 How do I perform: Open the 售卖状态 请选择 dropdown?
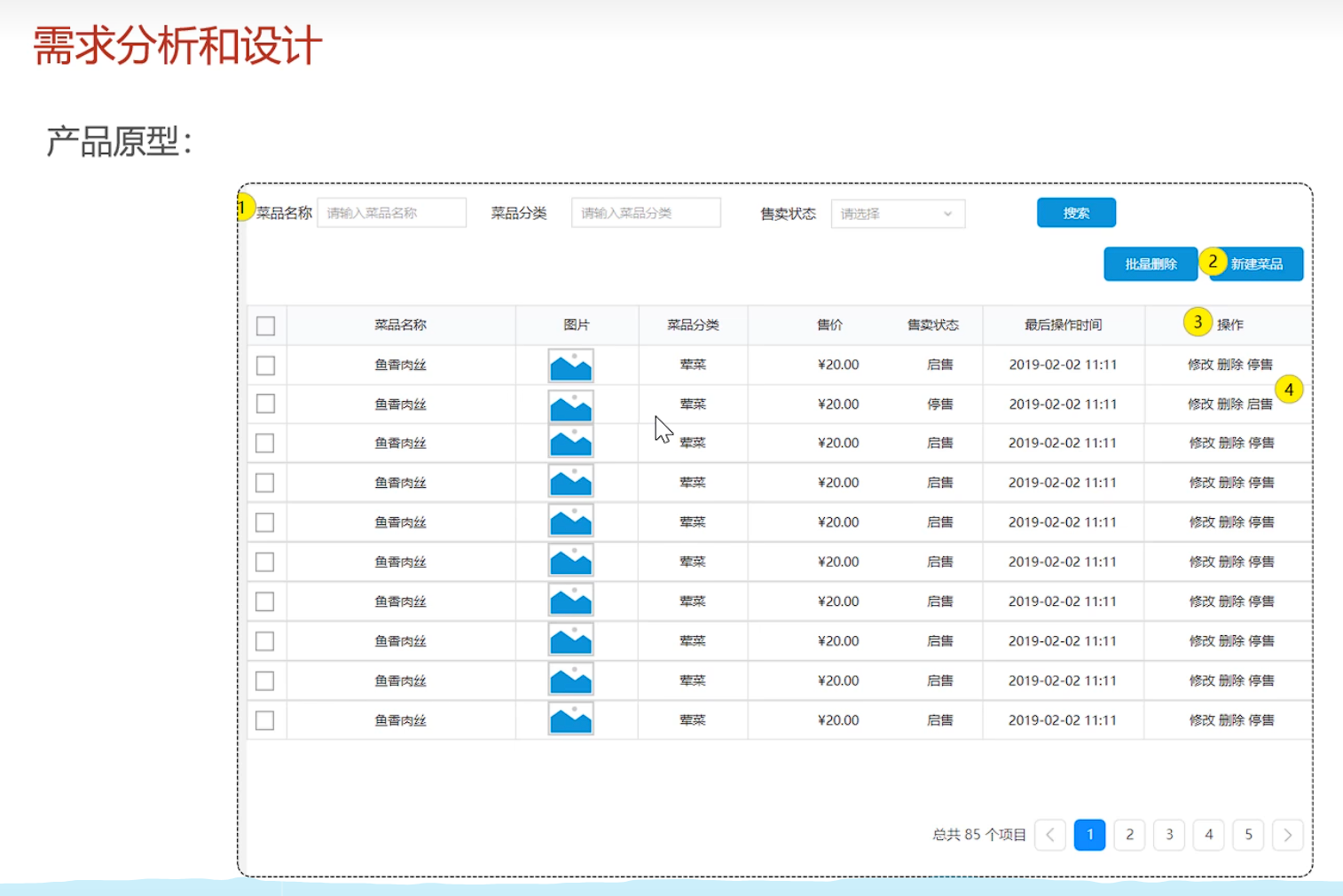point(898,214)
